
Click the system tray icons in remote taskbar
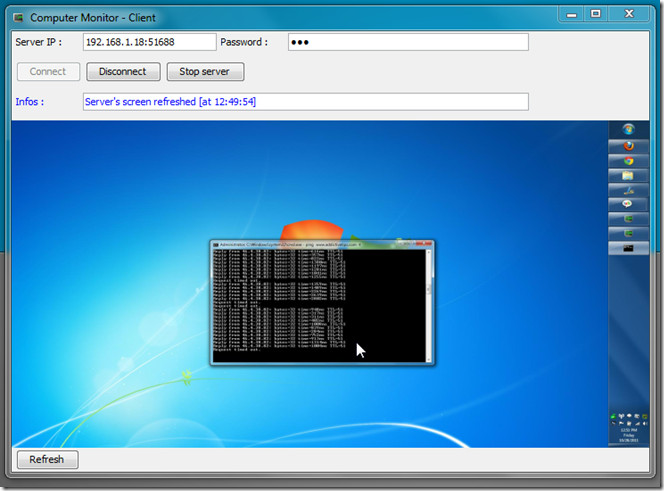628,417
